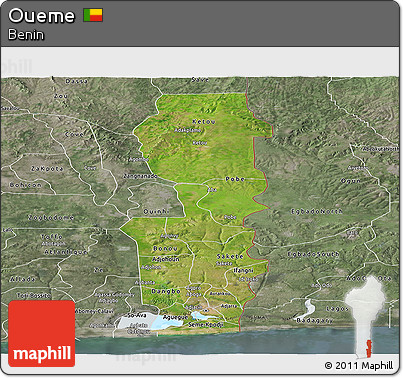The image size is (403, 378).
Task: Click the Allada label
Action: pos(22,279)
